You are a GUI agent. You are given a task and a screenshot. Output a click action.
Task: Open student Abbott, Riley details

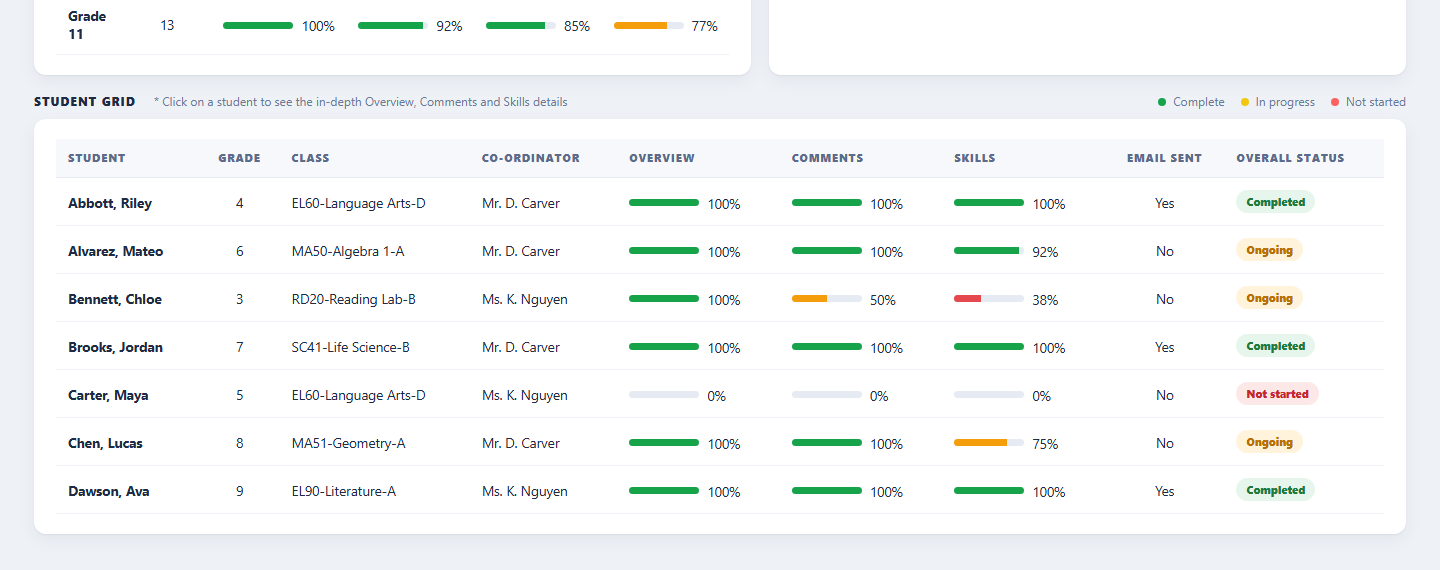[110, 203]
